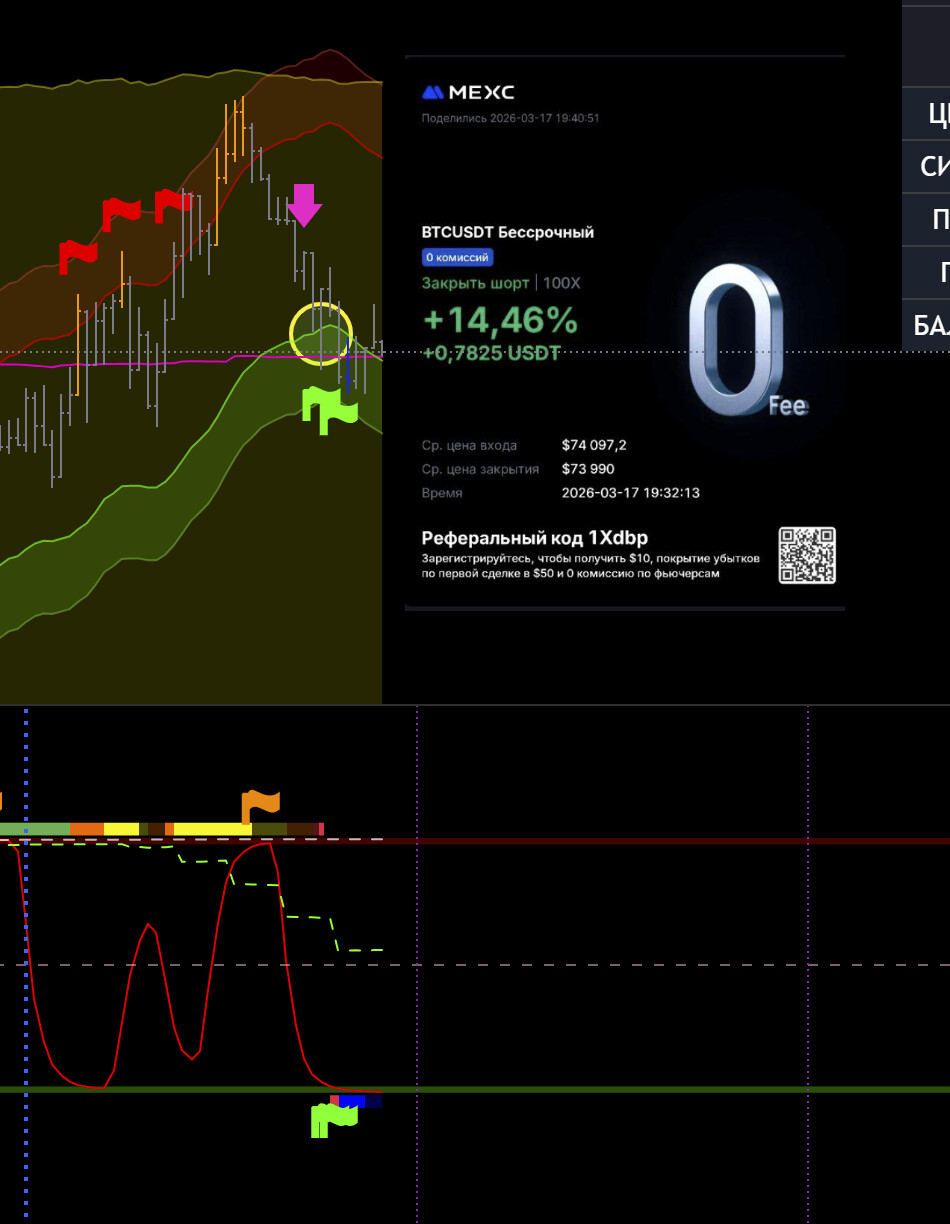Select the "Реферальный код 1Xdbp" text
Image resolution: width=950 pixels, height=1224 pixels.
(x=534, y=538)
